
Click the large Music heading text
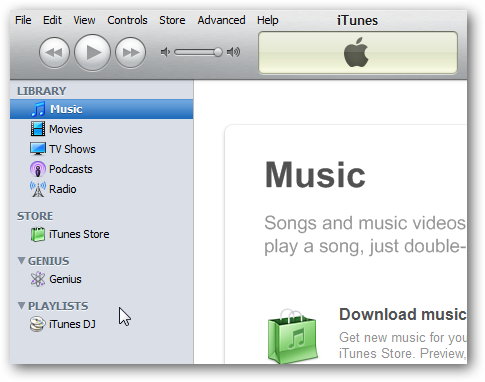point(315,175)
